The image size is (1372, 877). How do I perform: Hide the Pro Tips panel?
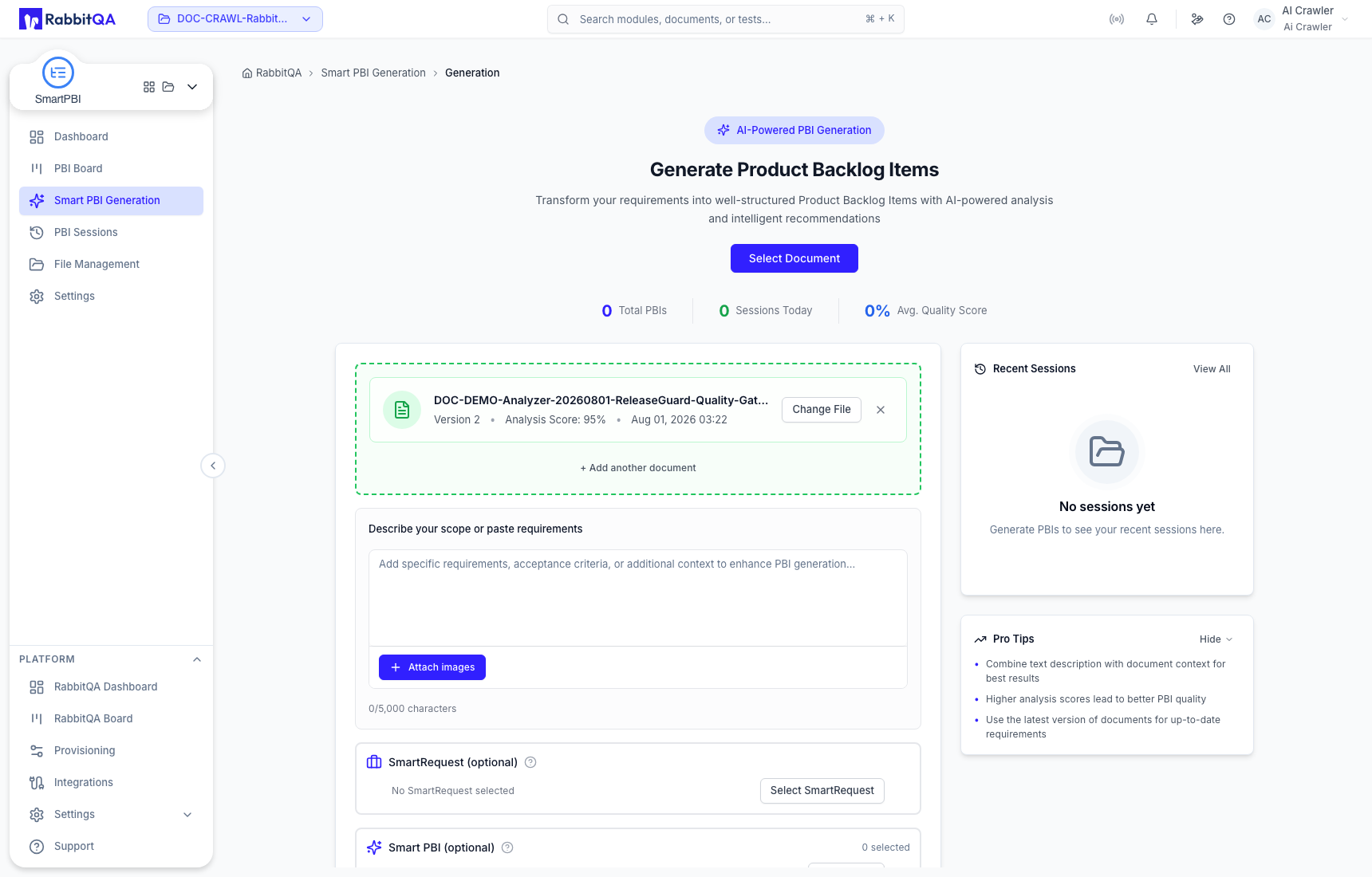tap(1216, 639)
